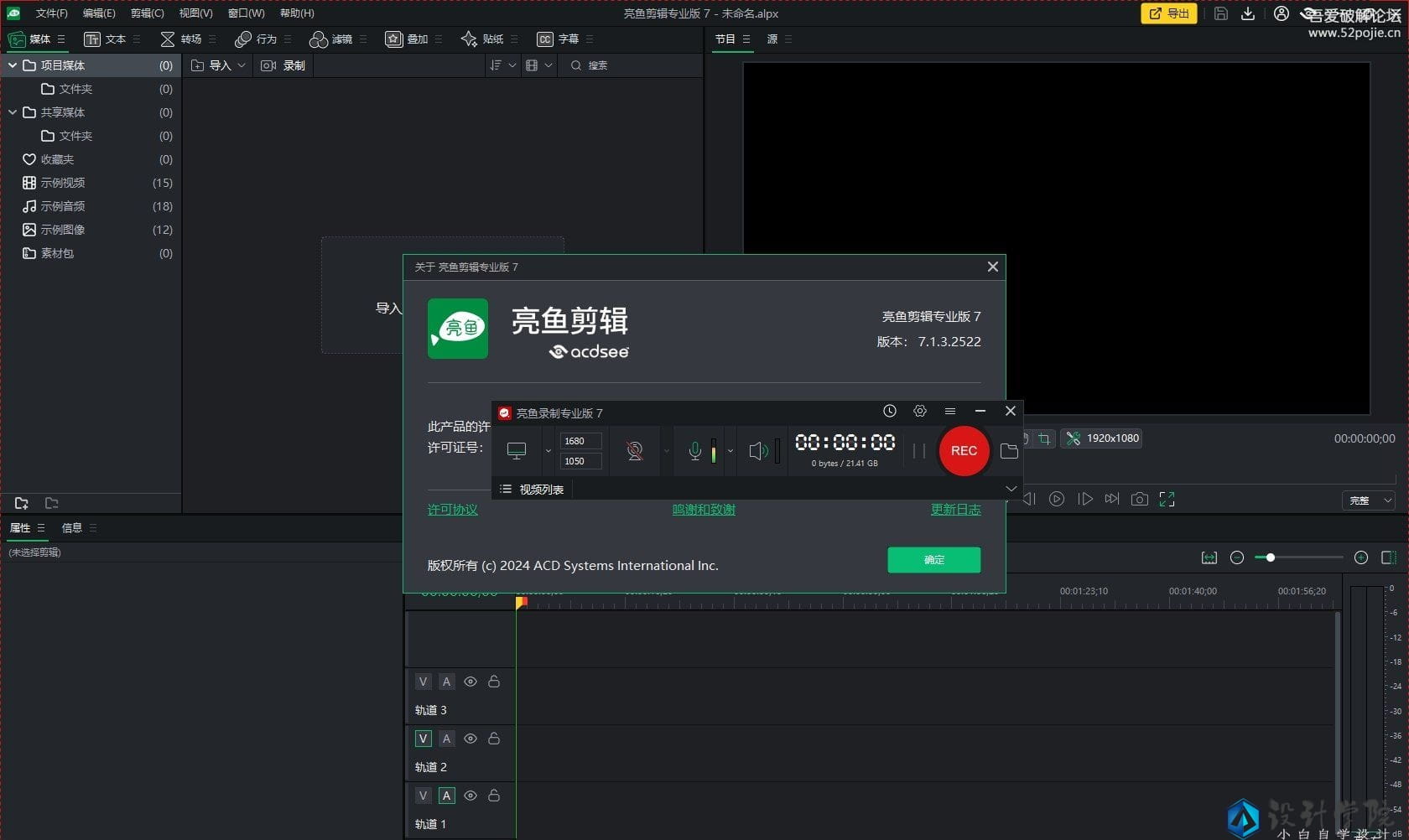Click the download icon in title bar
Viewport: 1409px width, 840px height.
1248,13
